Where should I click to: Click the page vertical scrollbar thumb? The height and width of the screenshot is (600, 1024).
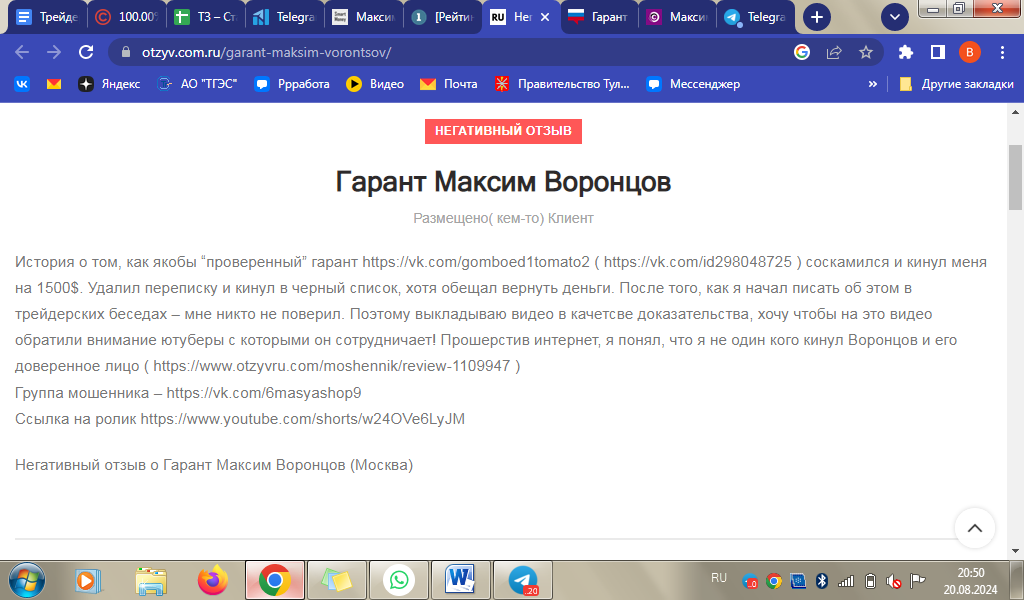click(x=1015, y=175)
